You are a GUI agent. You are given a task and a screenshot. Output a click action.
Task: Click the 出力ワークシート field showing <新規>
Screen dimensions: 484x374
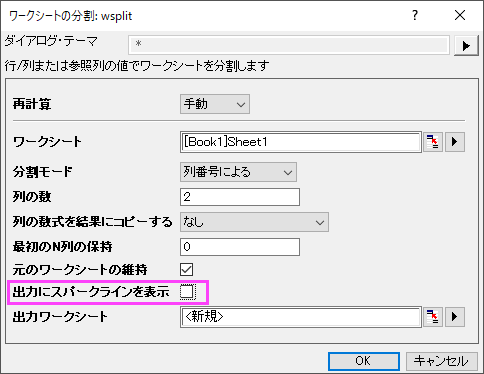301,317
